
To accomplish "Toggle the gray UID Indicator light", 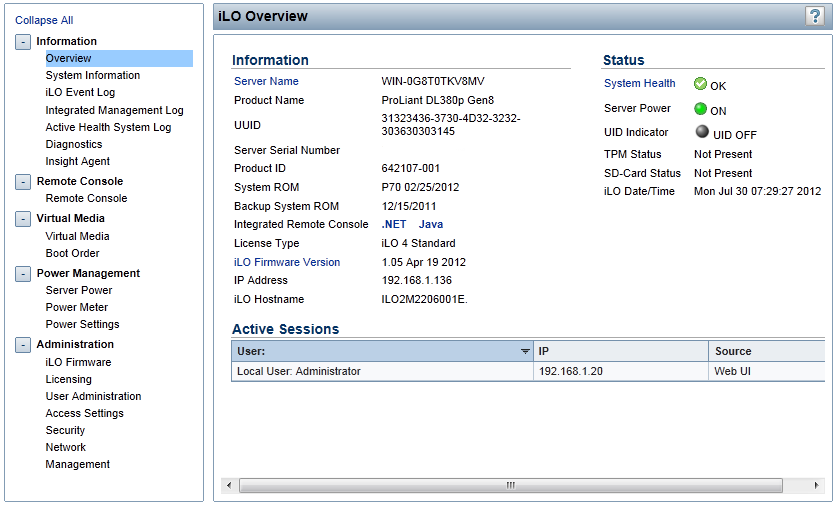I will 702,131.
